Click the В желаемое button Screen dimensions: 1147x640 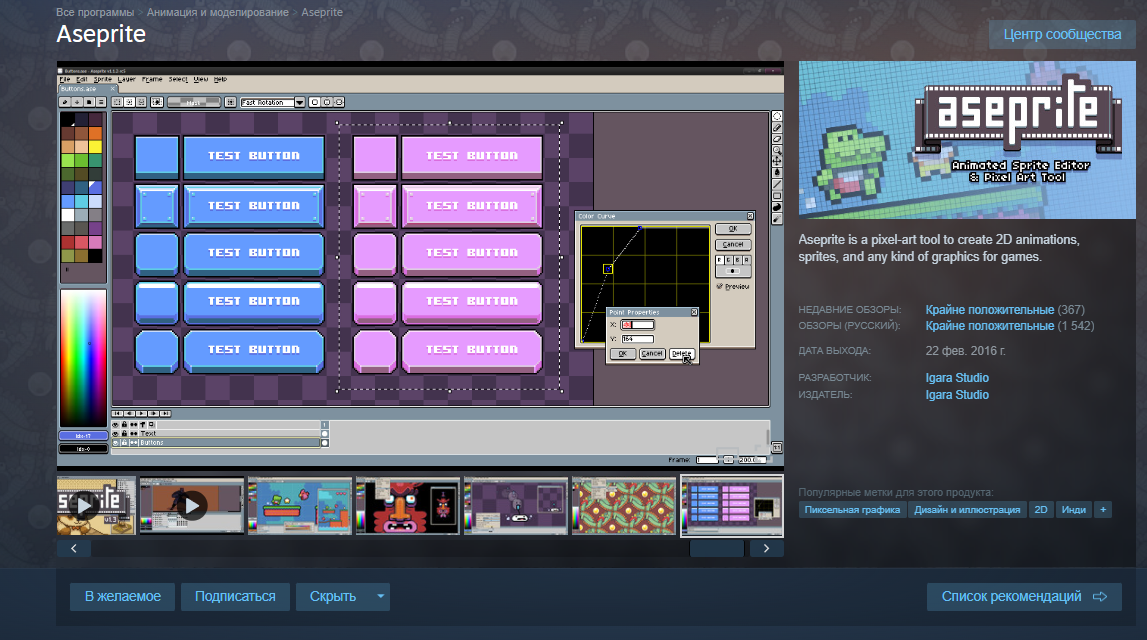point(123,597)
